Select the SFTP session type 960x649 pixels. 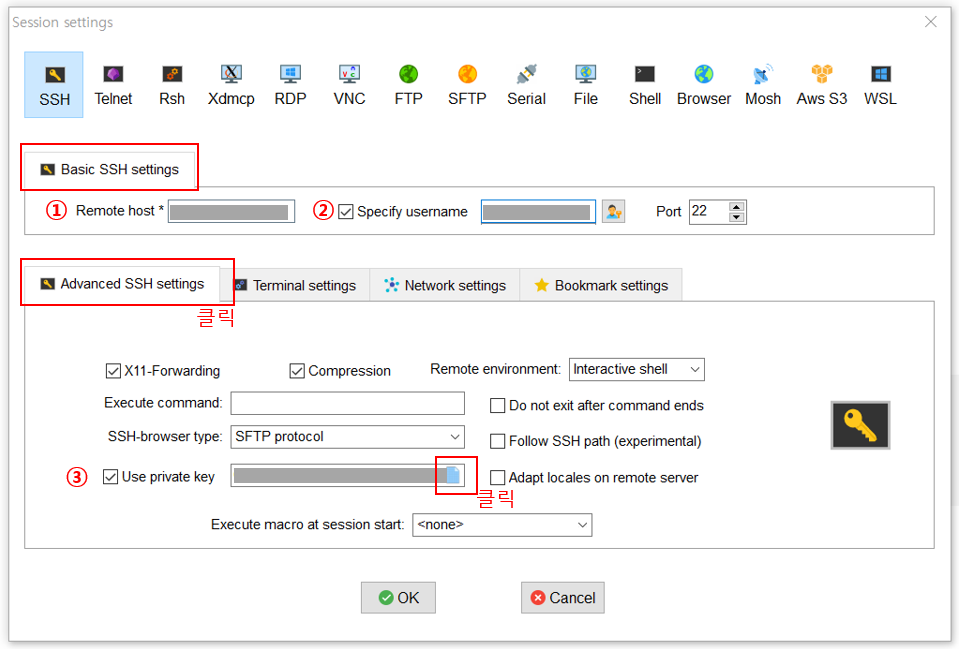pos(467,84)
